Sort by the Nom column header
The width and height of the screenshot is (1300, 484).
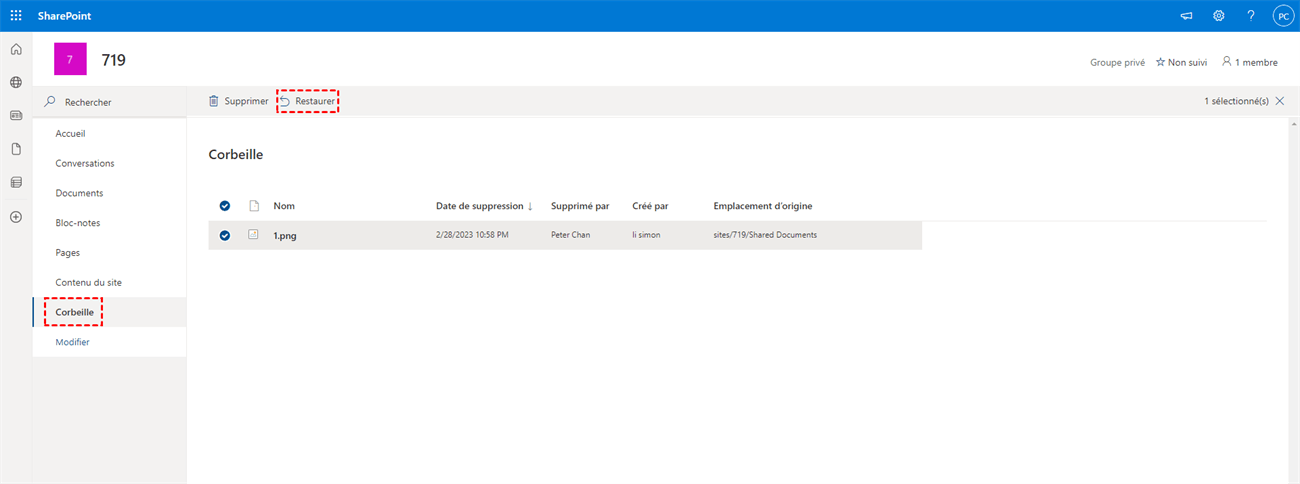pos(284,206)
